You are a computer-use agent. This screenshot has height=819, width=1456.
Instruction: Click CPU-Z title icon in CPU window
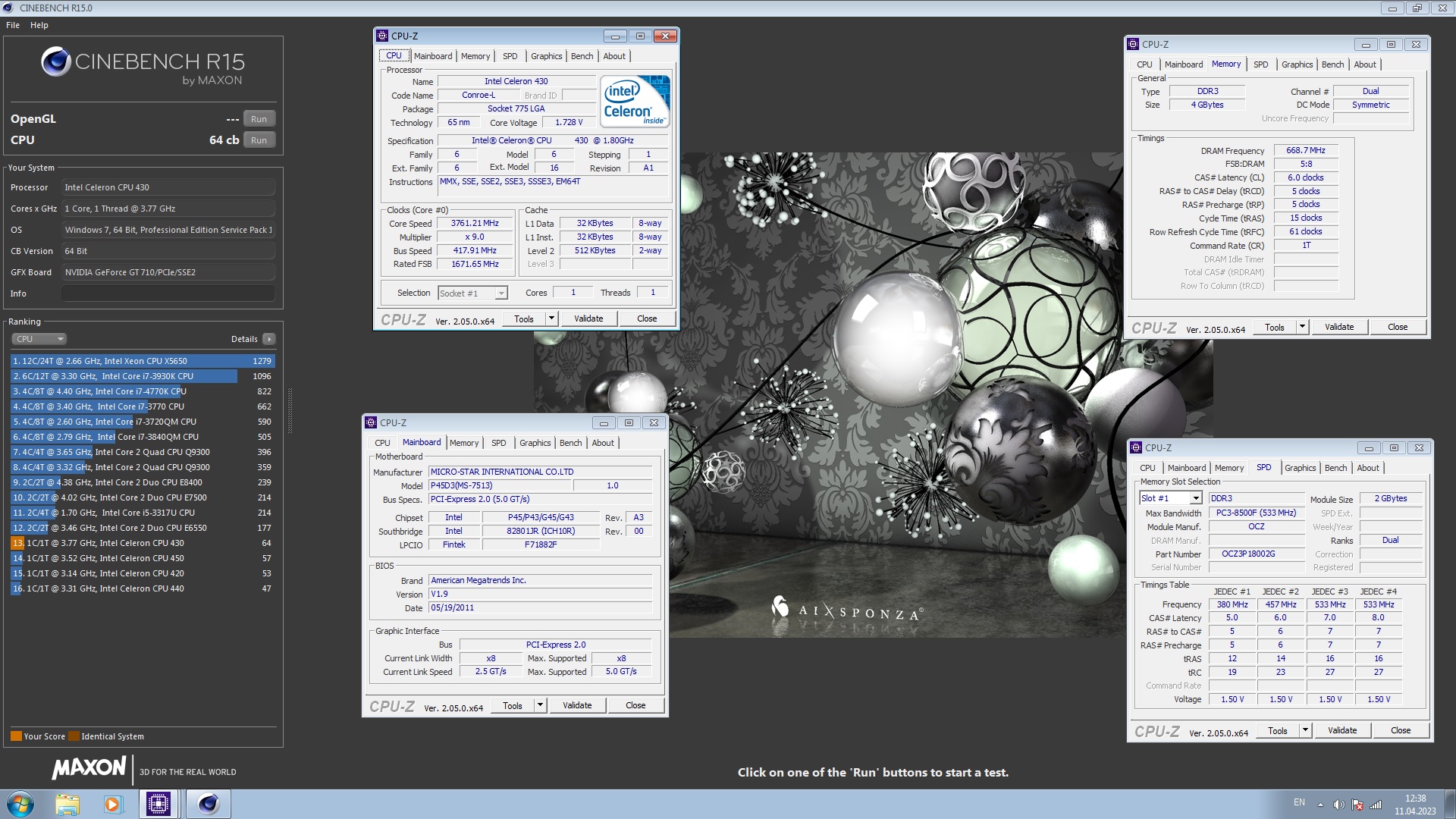(382, 36)
